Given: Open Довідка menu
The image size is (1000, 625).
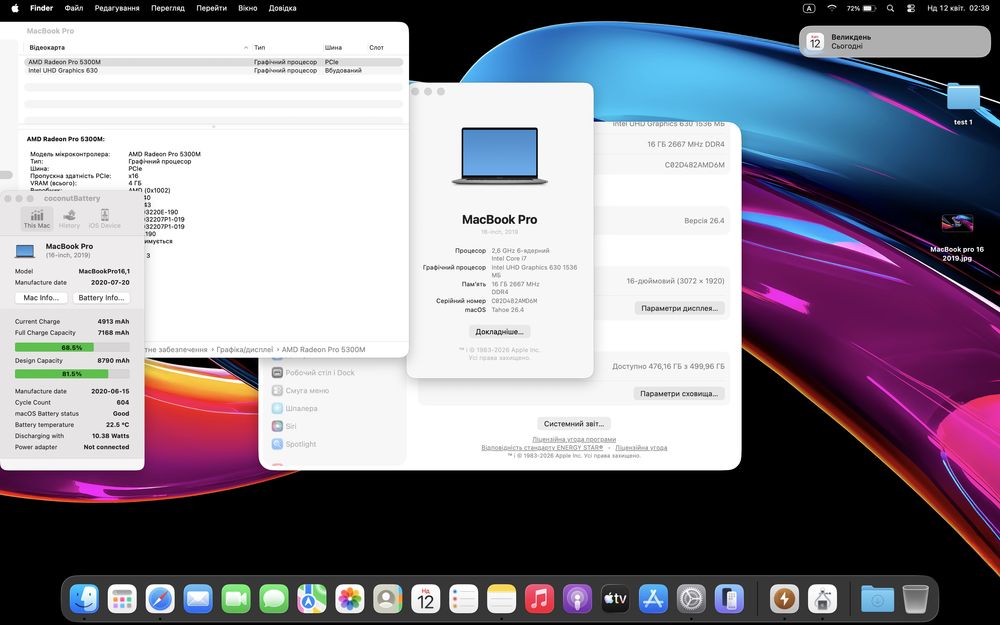Looking at the screenshot, I should (x=282, y=8).
